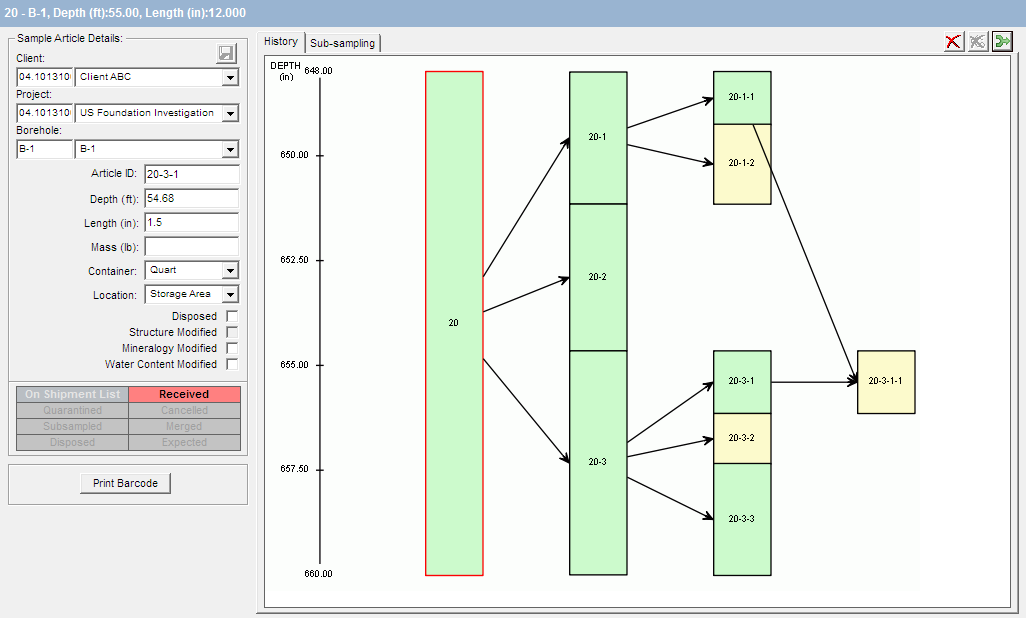Viewport: 1026px width, 618px height.
Task: Click the green merge arrow icon
Action: pos(1002,41)
